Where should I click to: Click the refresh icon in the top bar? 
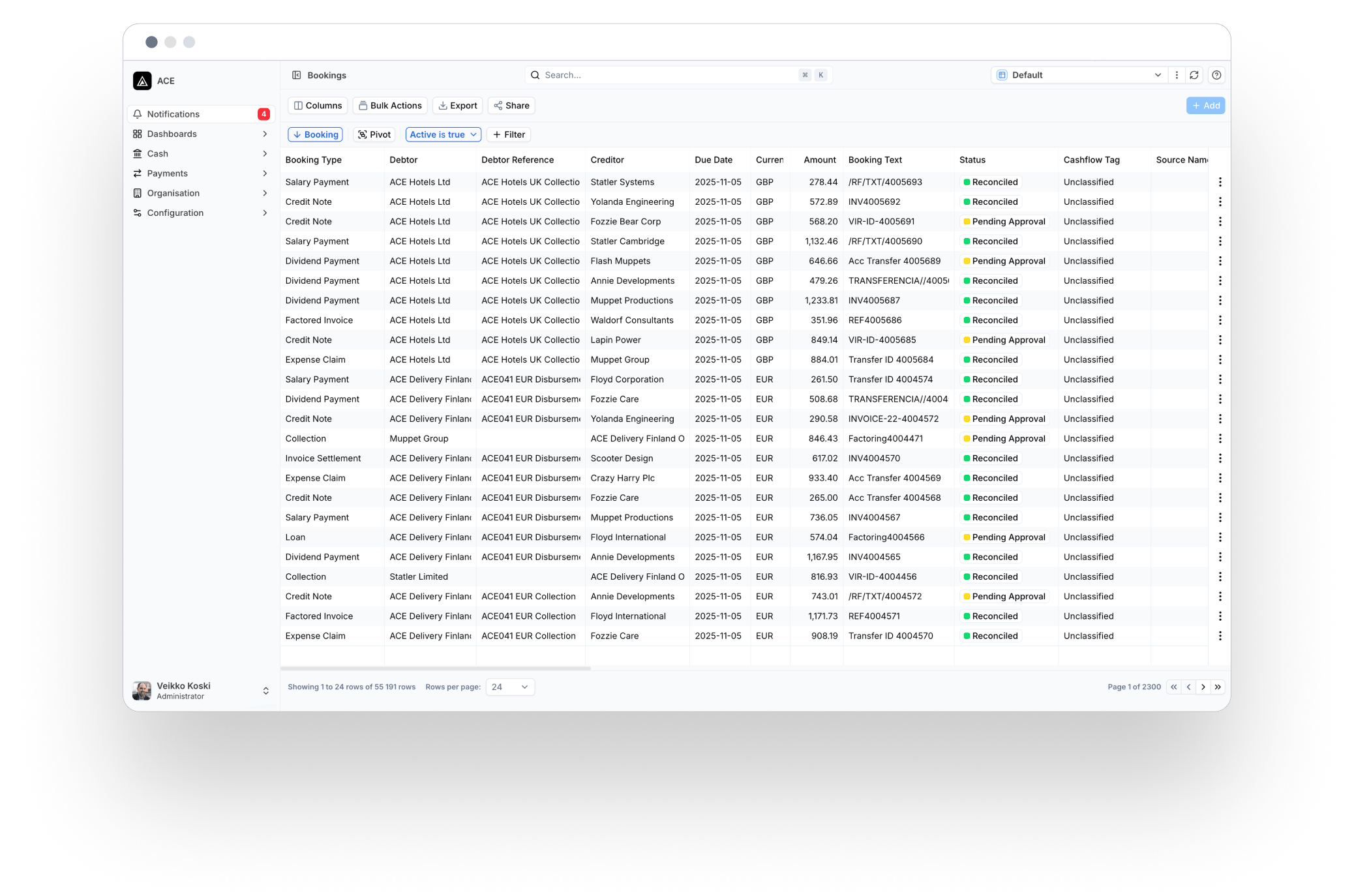pyautogui.click(x=1194, y=75)
